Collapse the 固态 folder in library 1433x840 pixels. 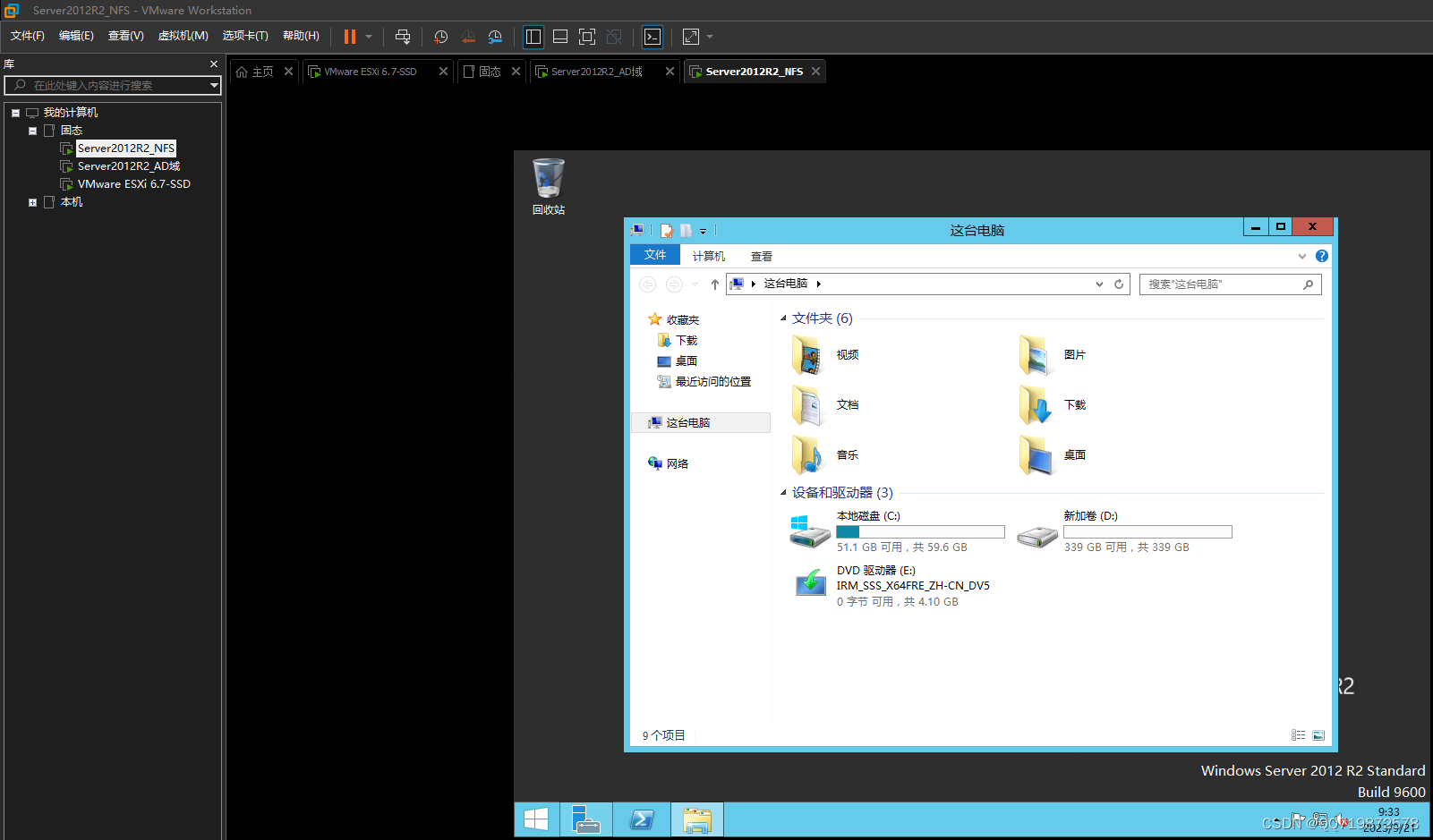(x=33, y=131)
